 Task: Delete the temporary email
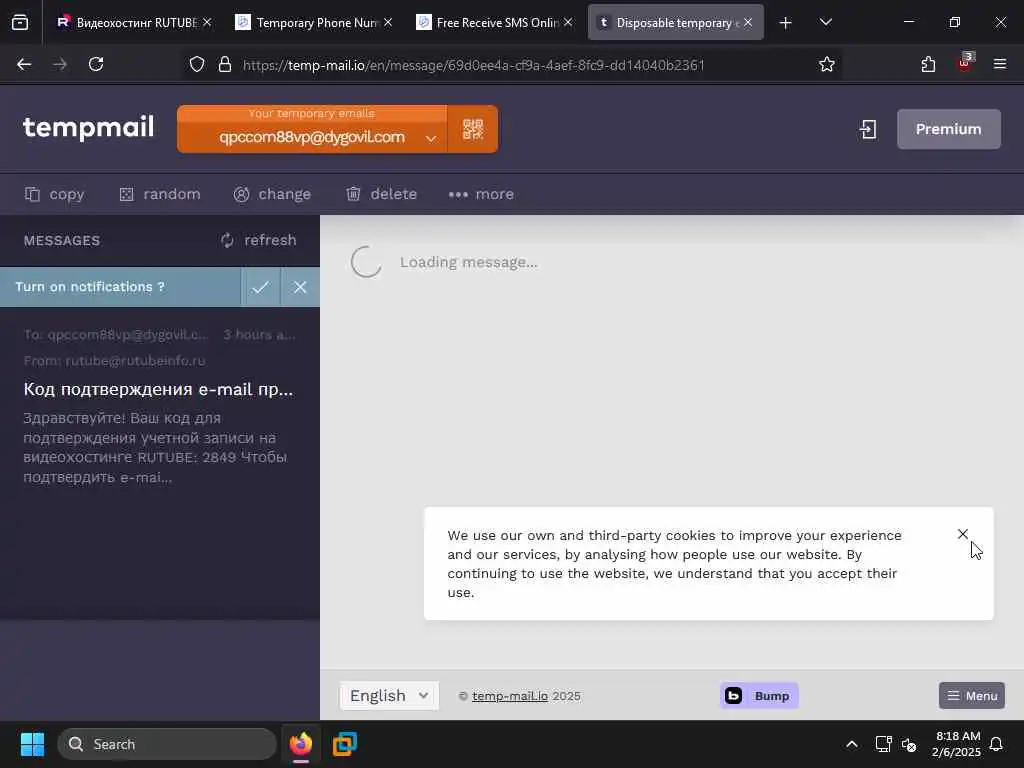[x=381, y=194]
